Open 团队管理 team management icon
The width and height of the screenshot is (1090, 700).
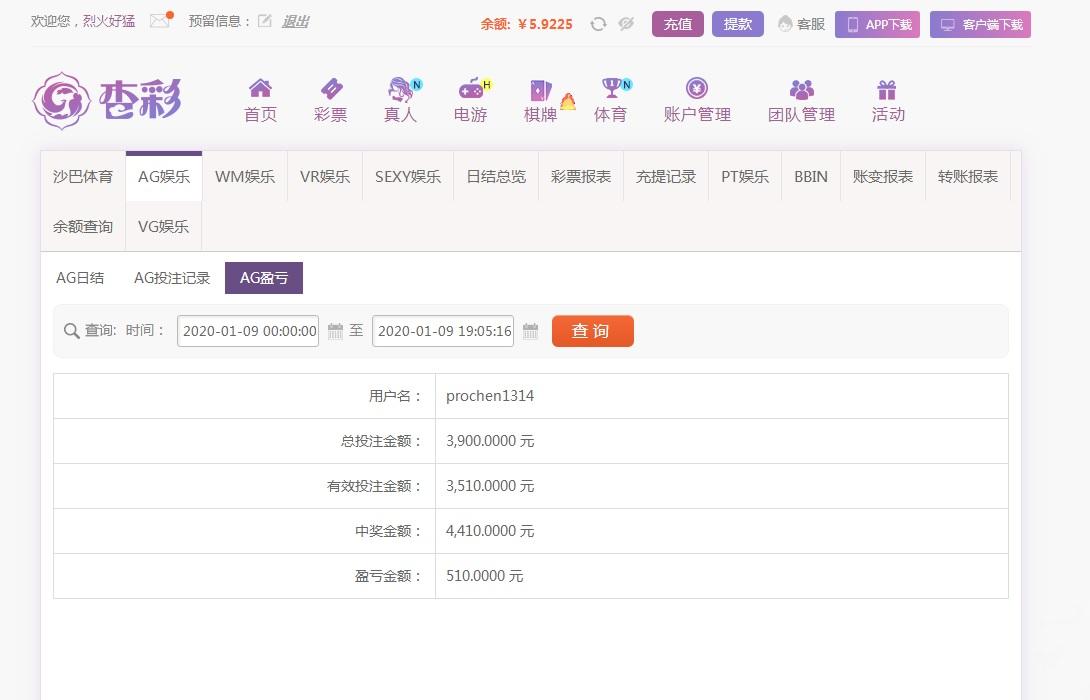(x=801, y=89)
